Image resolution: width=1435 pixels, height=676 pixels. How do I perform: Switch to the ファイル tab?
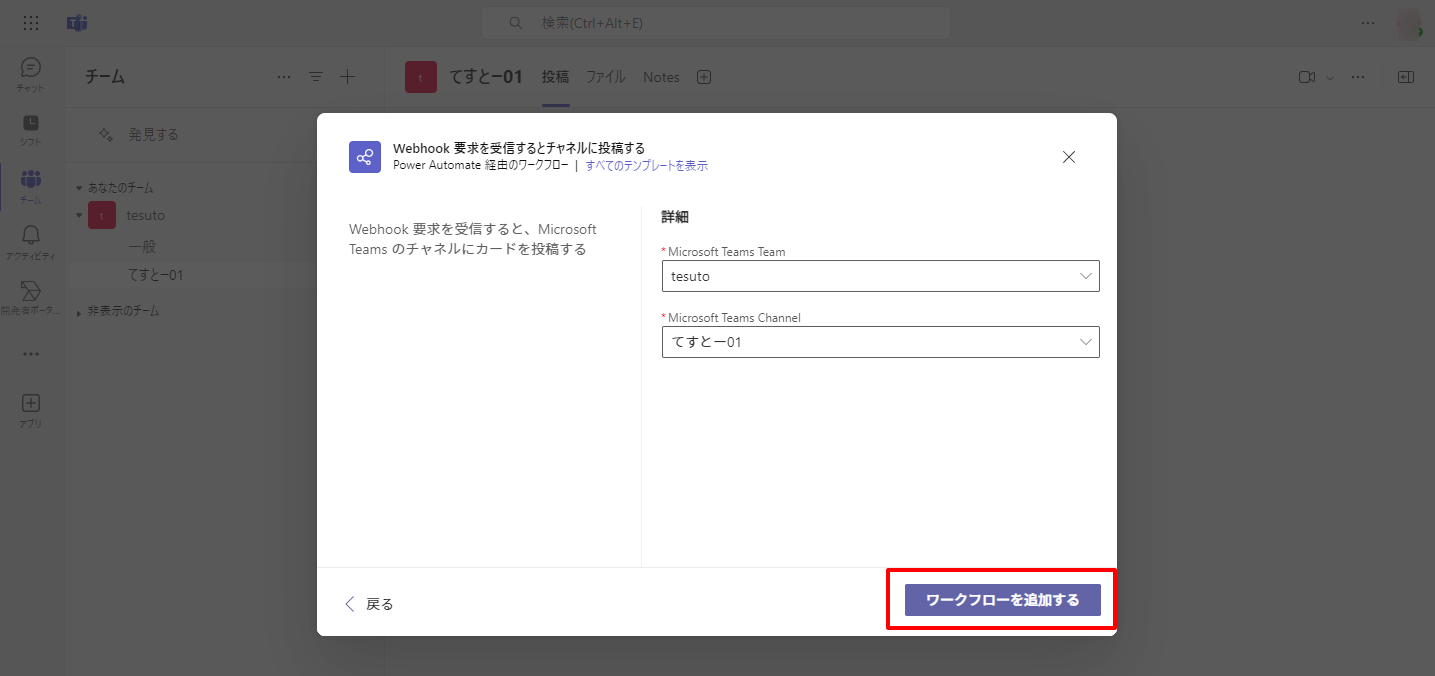605,77
